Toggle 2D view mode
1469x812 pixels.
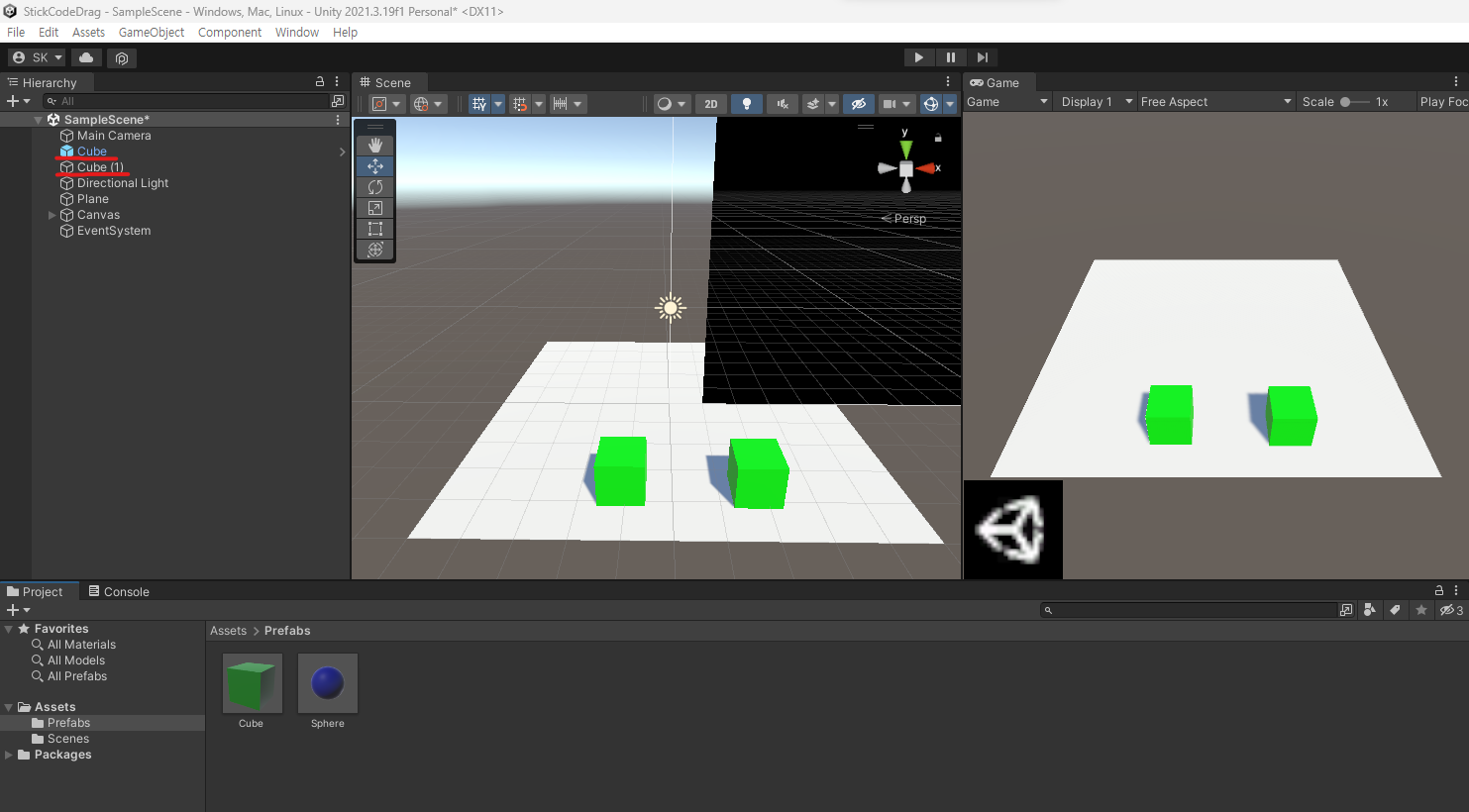point(711,104)
